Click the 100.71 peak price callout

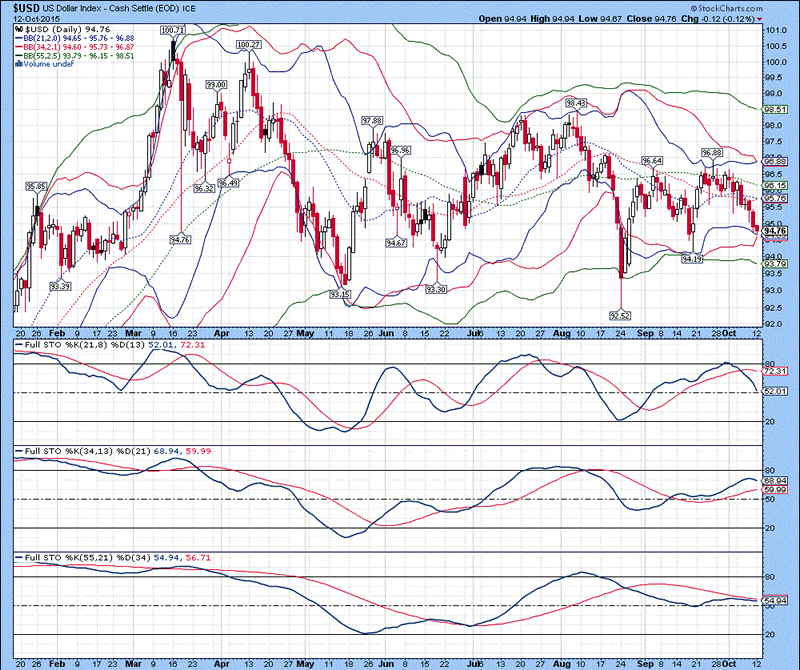[x=173, y=31]
